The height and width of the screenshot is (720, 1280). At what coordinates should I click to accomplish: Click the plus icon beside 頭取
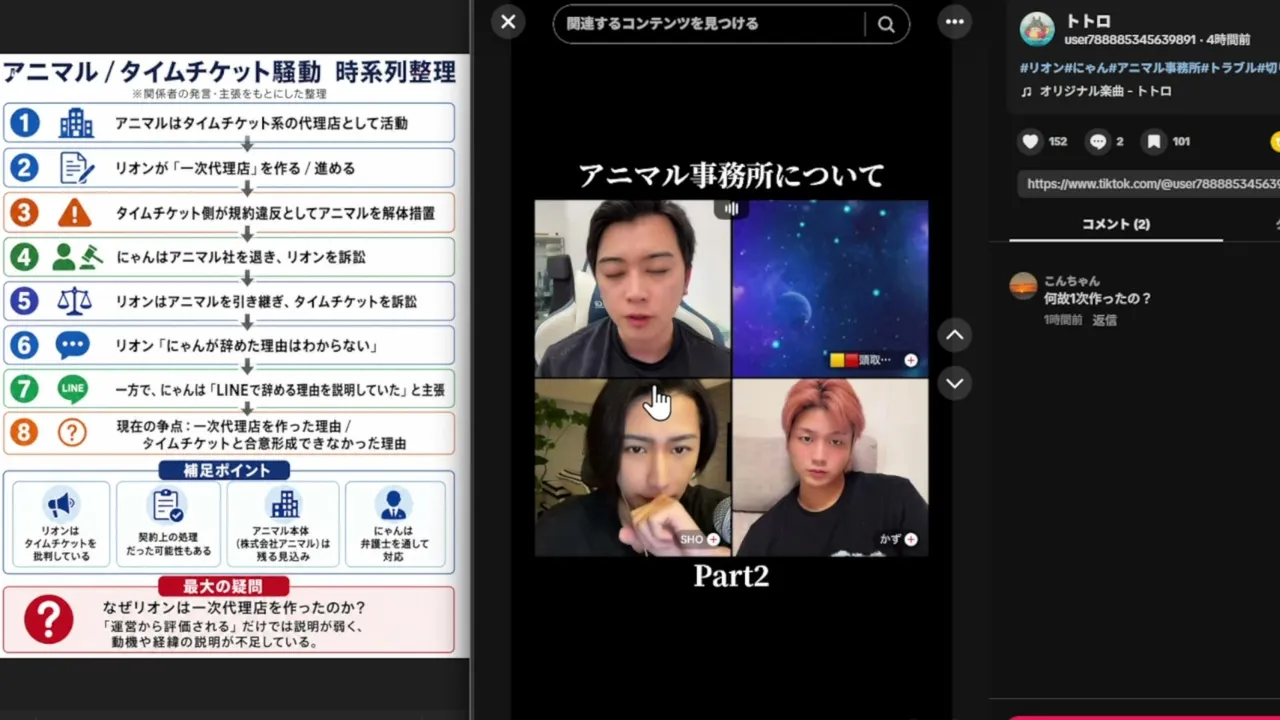point(911,360)
